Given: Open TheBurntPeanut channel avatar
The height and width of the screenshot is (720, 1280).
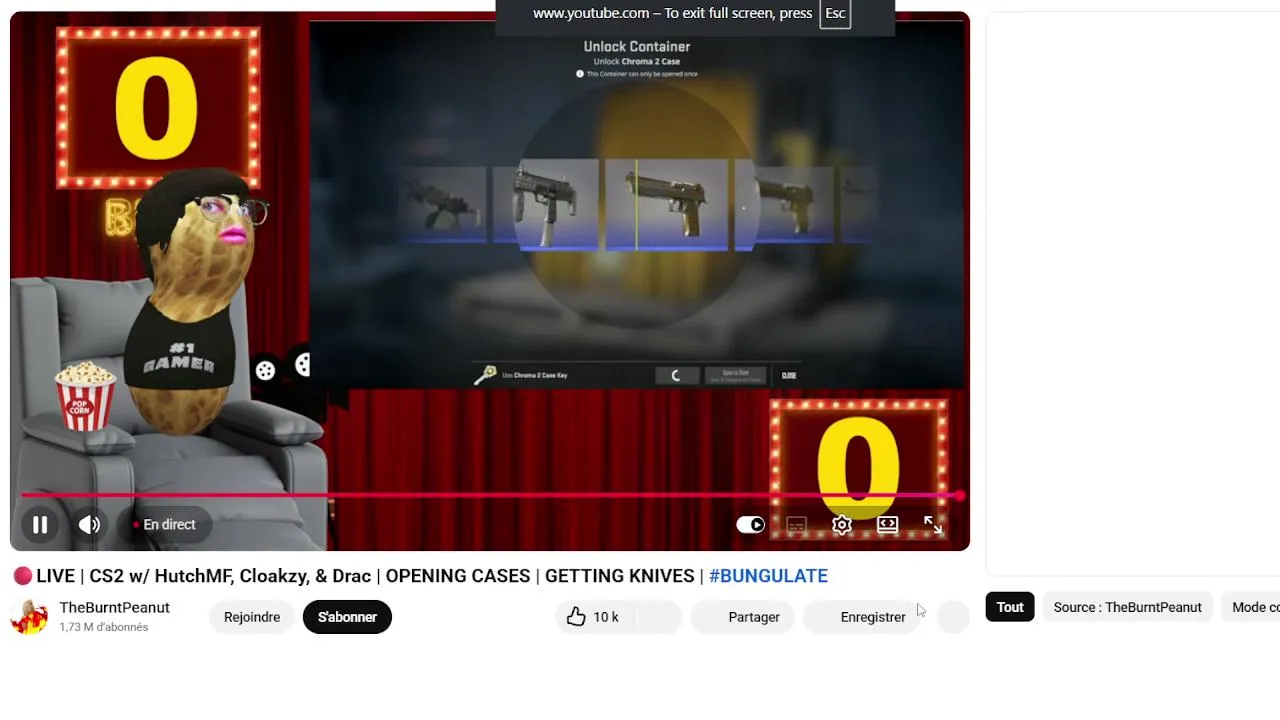Looking at the screenshot, I should tap(29, 617).
